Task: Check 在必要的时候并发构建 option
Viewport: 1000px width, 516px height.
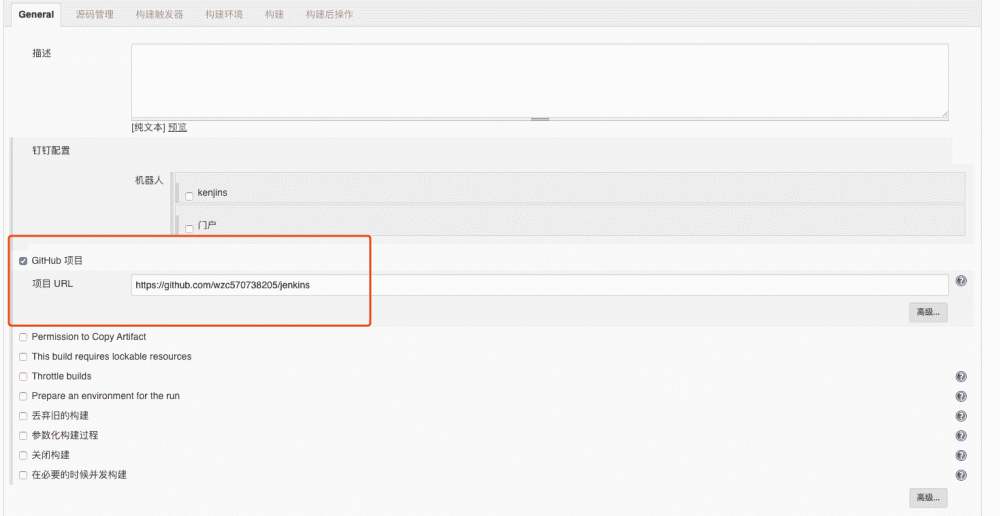Action: (24, 475)
